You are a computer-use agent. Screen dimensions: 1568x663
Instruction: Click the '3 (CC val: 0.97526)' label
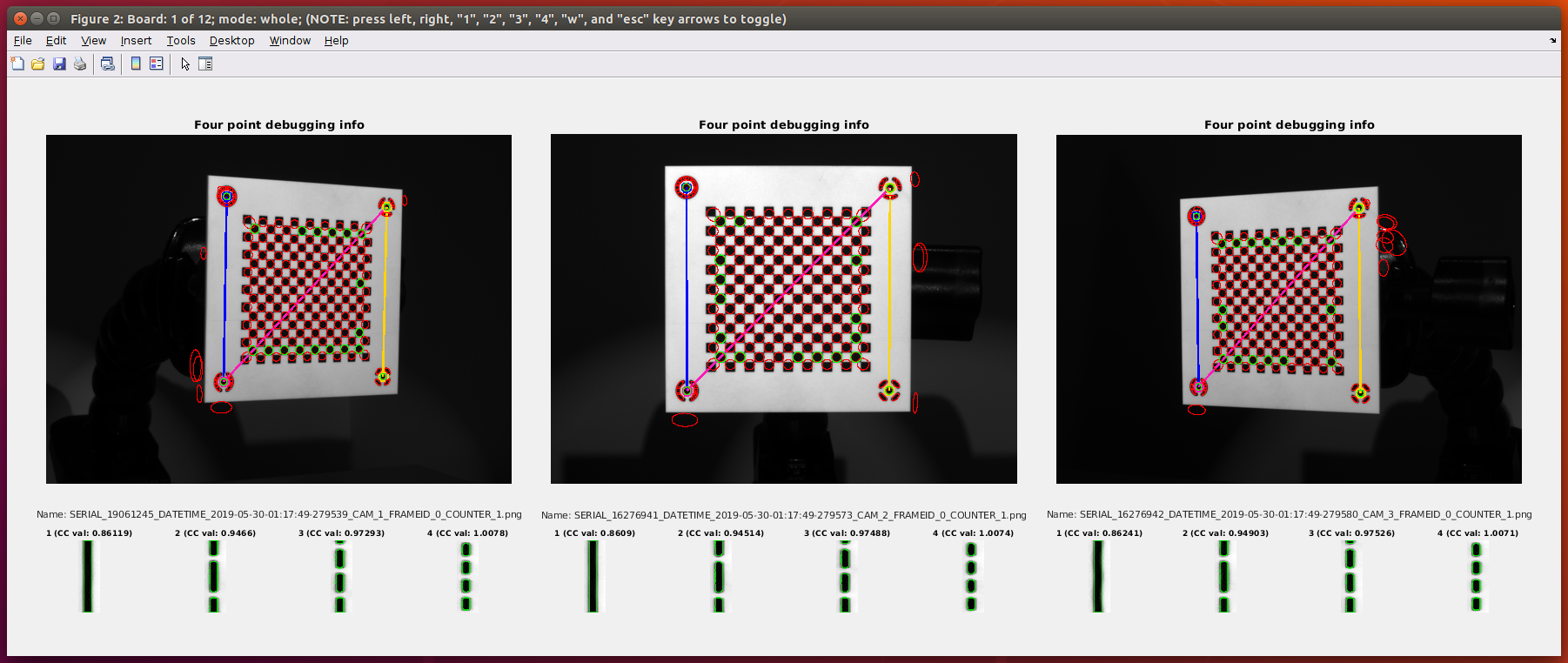click(x=1351, y=532)
